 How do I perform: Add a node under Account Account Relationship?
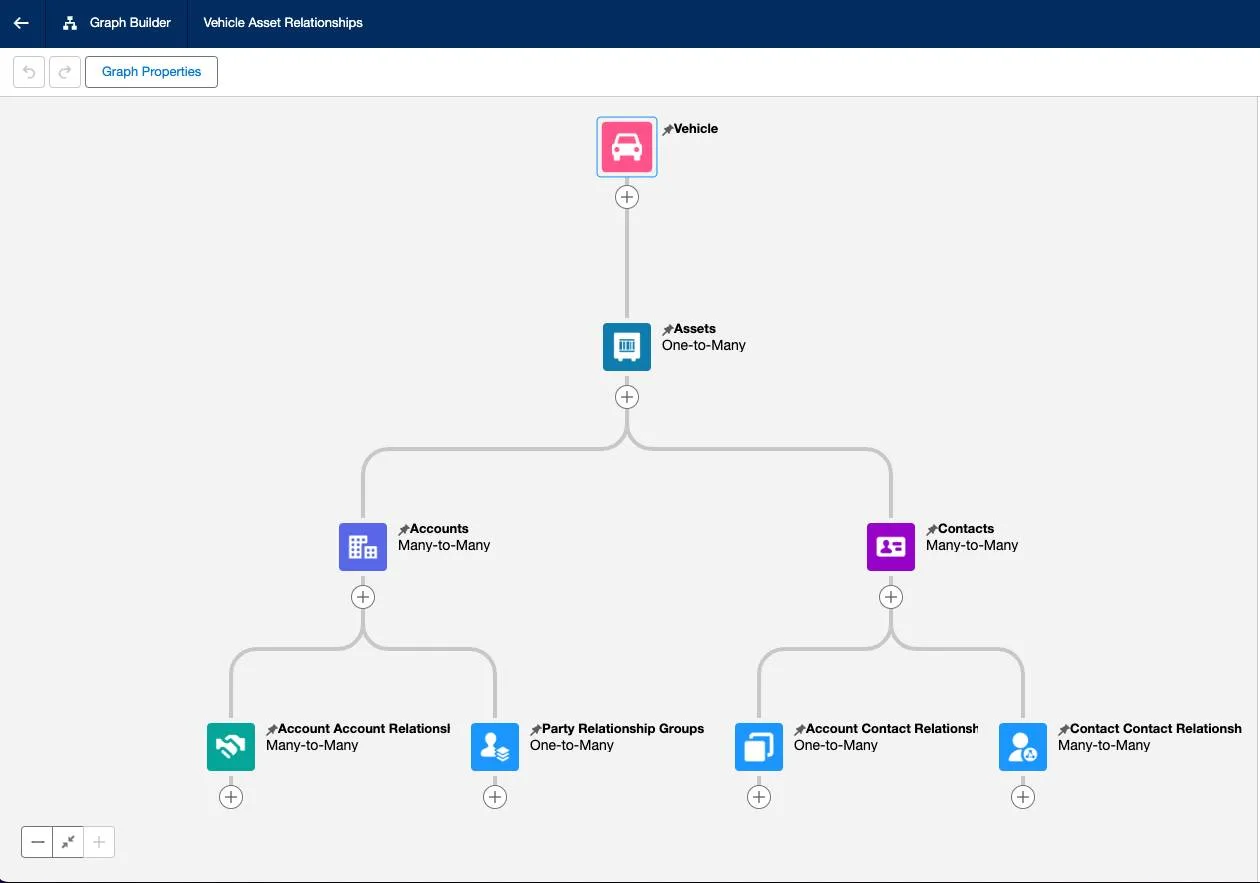click(231, 797)
